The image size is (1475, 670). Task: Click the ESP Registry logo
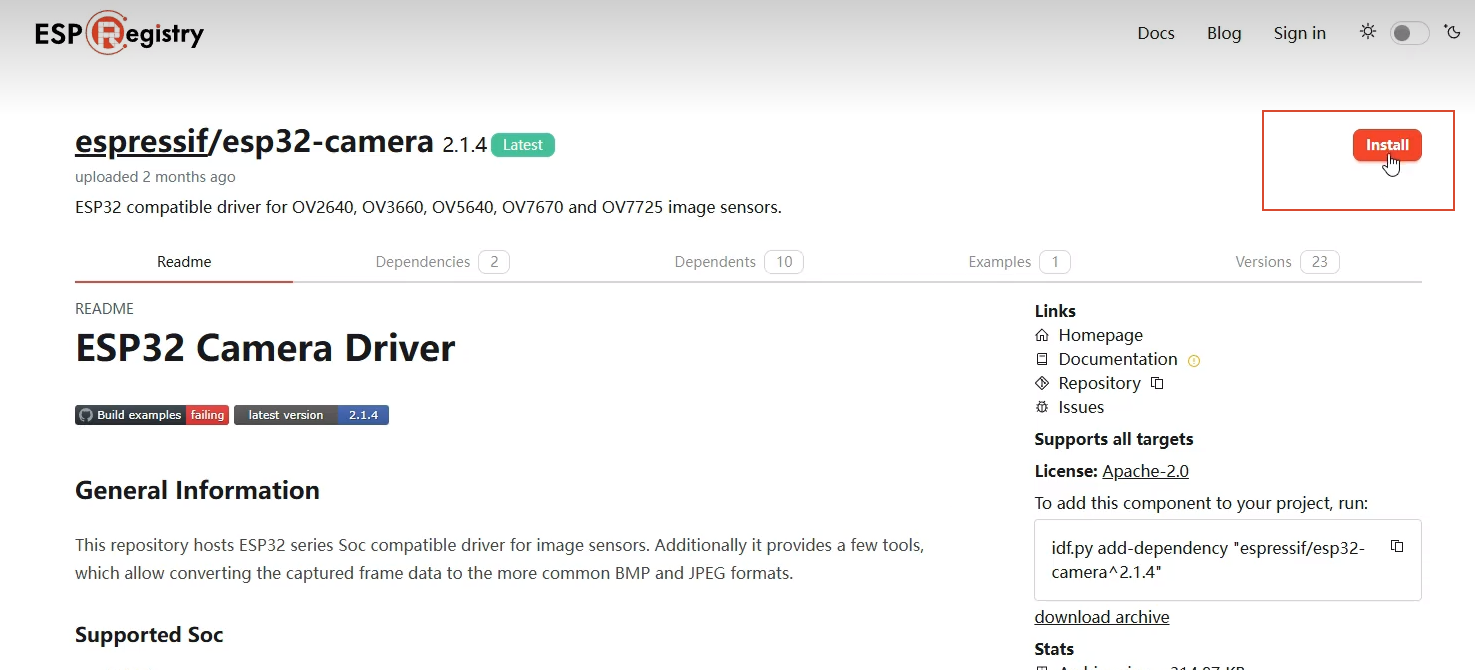click(119, 33)
